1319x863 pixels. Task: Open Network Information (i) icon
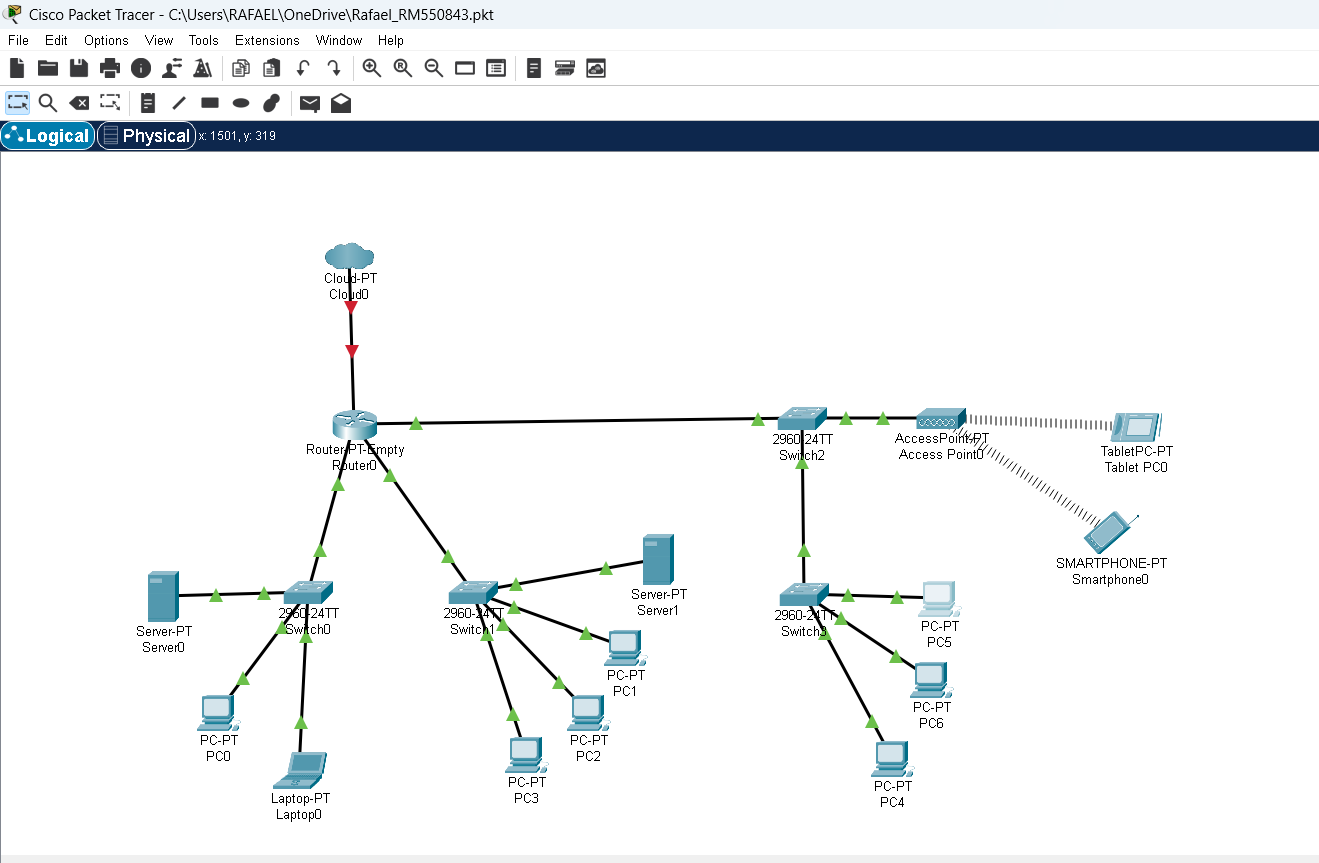click(x=140, y=68)
